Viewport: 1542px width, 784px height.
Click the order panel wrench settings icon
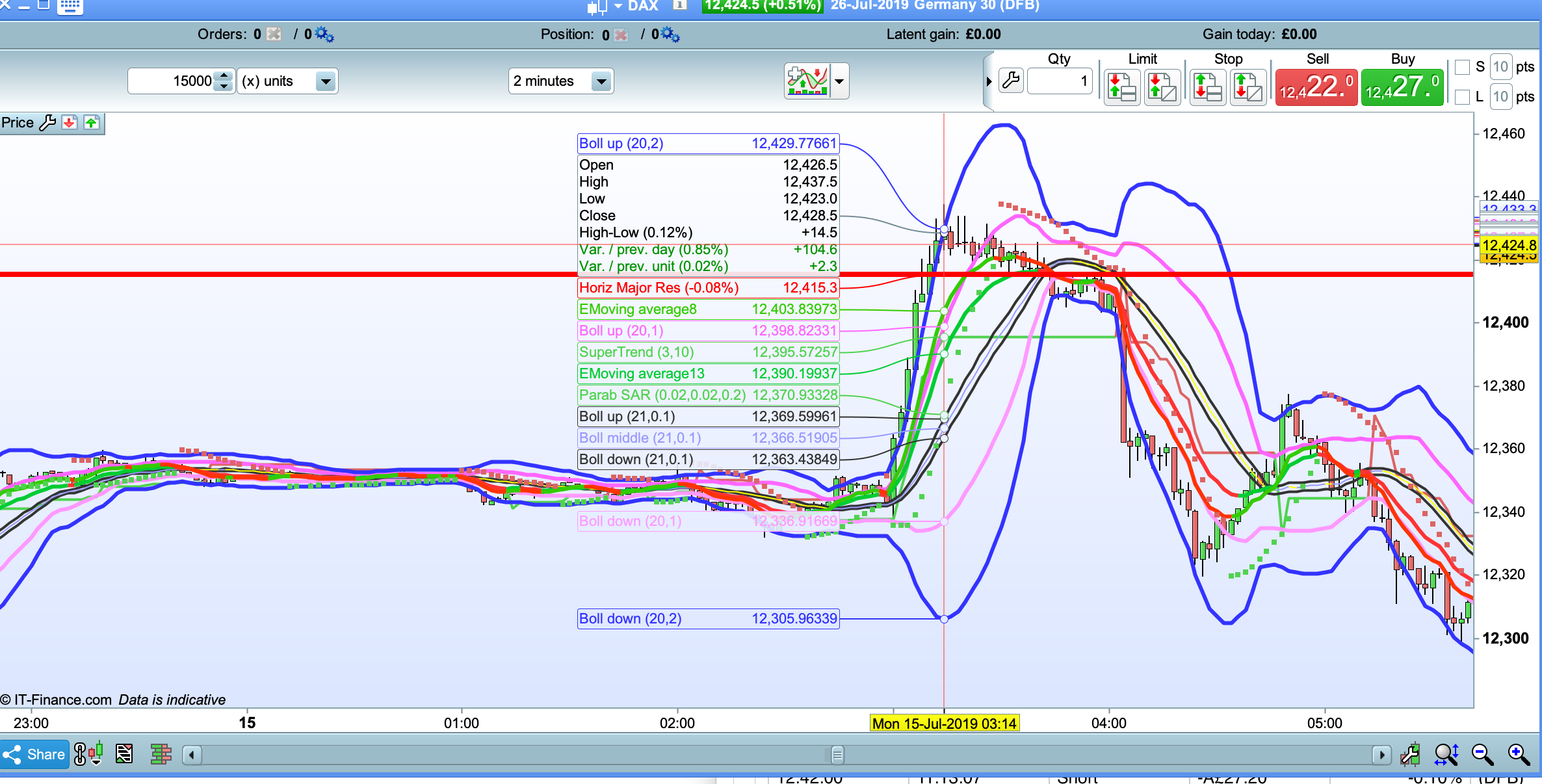click(x=1011, y=81)
